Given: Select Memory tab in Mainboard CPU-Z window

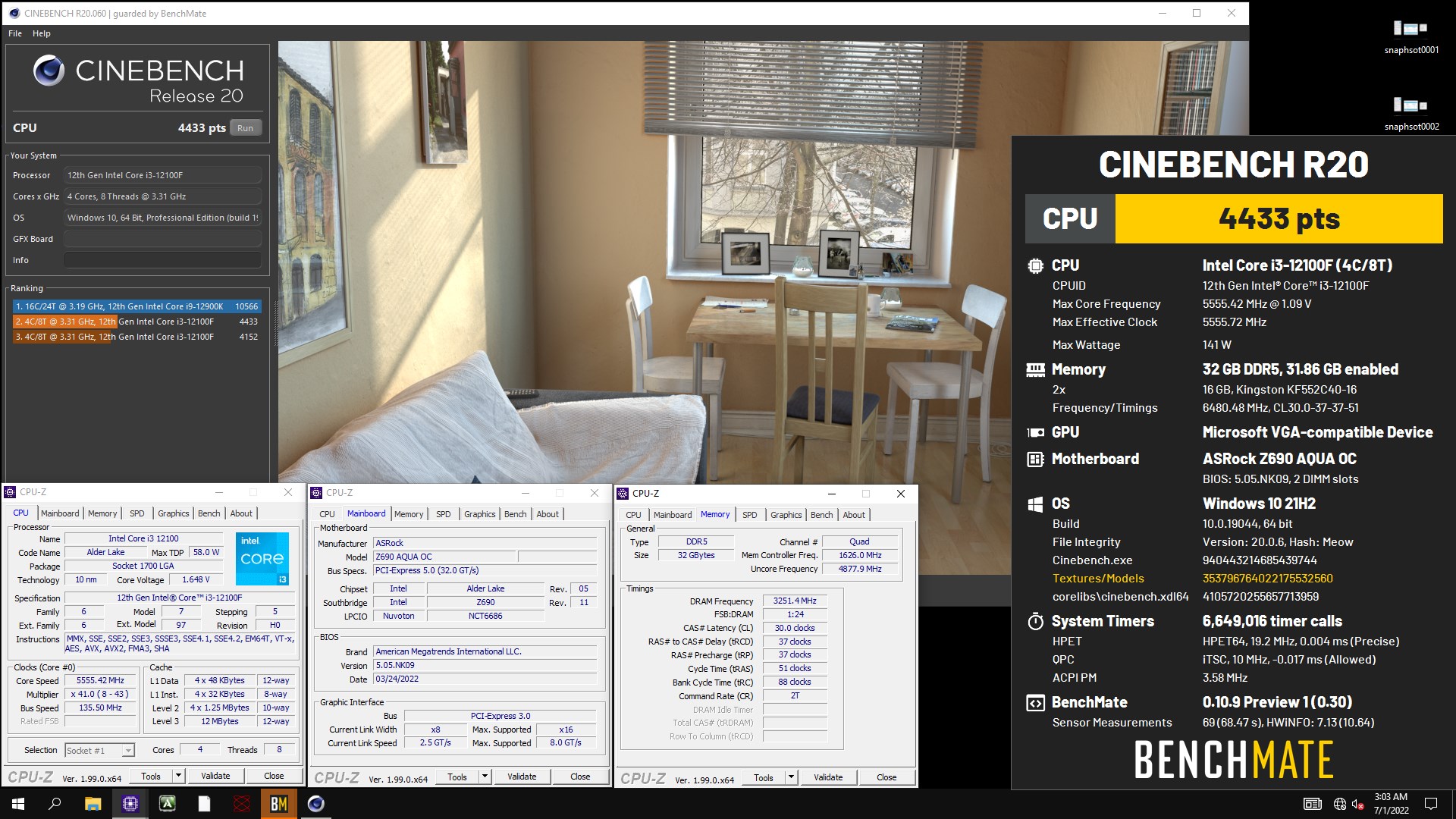Looking at the screenshot, I should pyautogui.click(x=409, y=514).
